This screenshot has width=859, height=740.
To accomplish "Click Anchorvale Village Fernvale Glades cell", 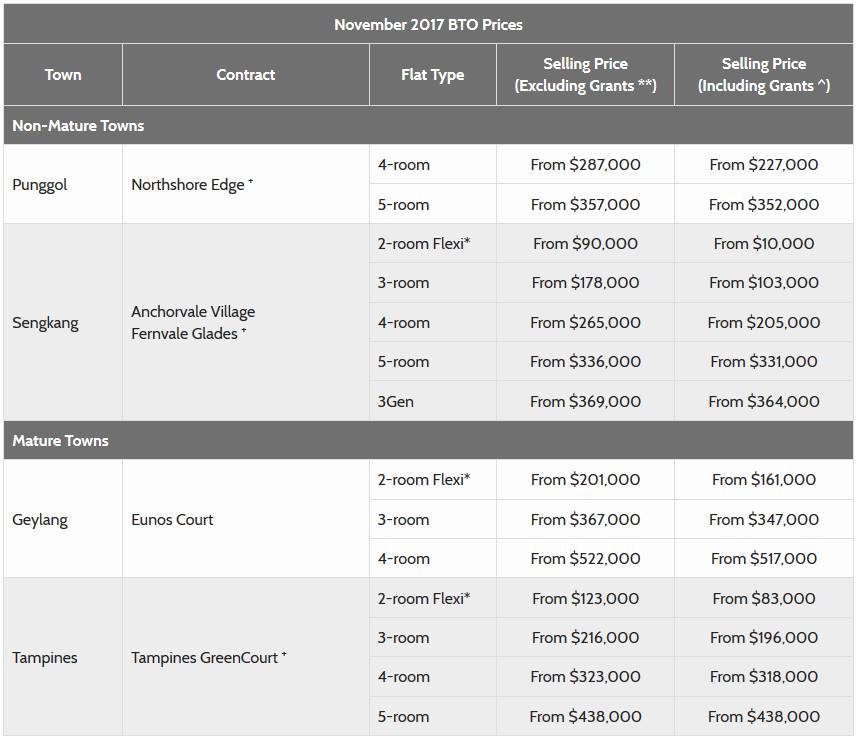I will coord(193,323).
